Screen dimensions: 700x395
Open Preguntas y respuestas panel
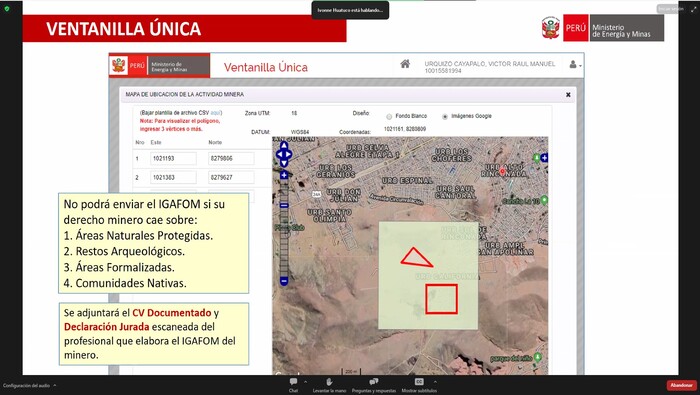click(x=374, y=385)
